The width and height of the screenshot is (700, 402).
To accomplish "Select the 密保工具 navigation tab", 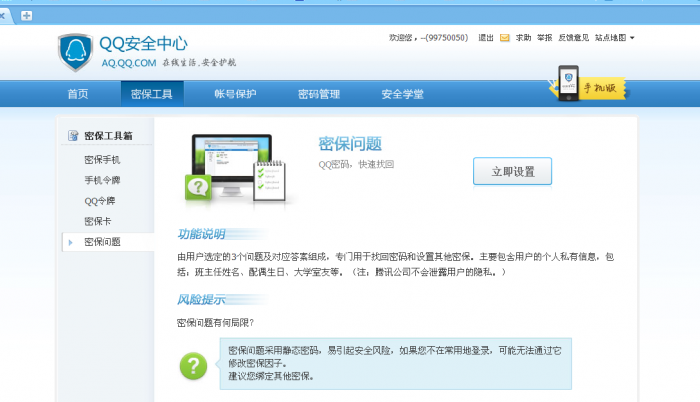I will [152, 94].
